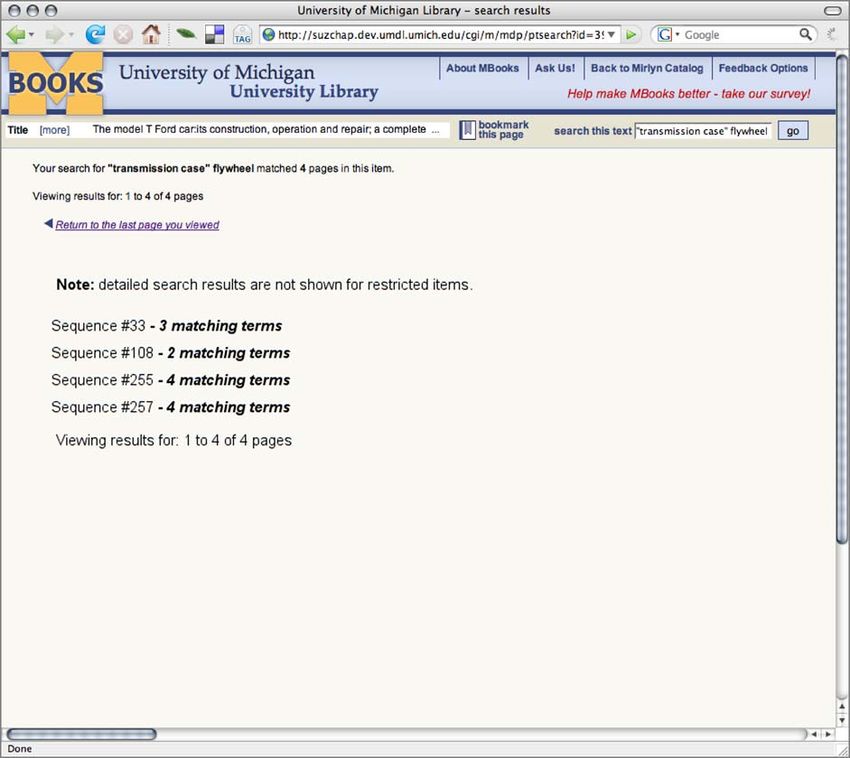Click the toolbar toggle pill button in title bar

click(832, 10)
